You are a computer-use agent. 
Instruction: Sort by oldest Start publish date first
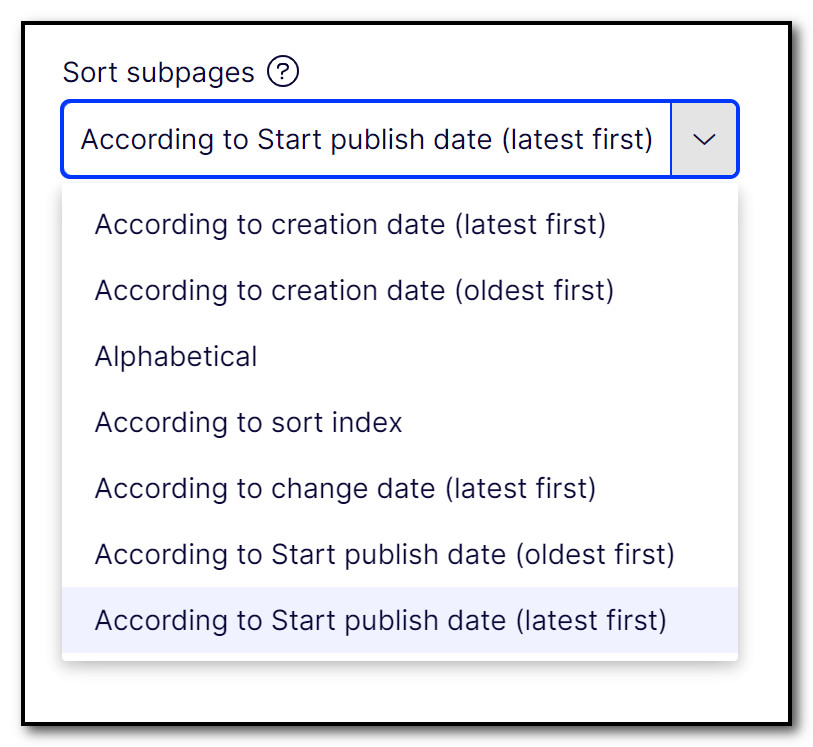[400, 554]
